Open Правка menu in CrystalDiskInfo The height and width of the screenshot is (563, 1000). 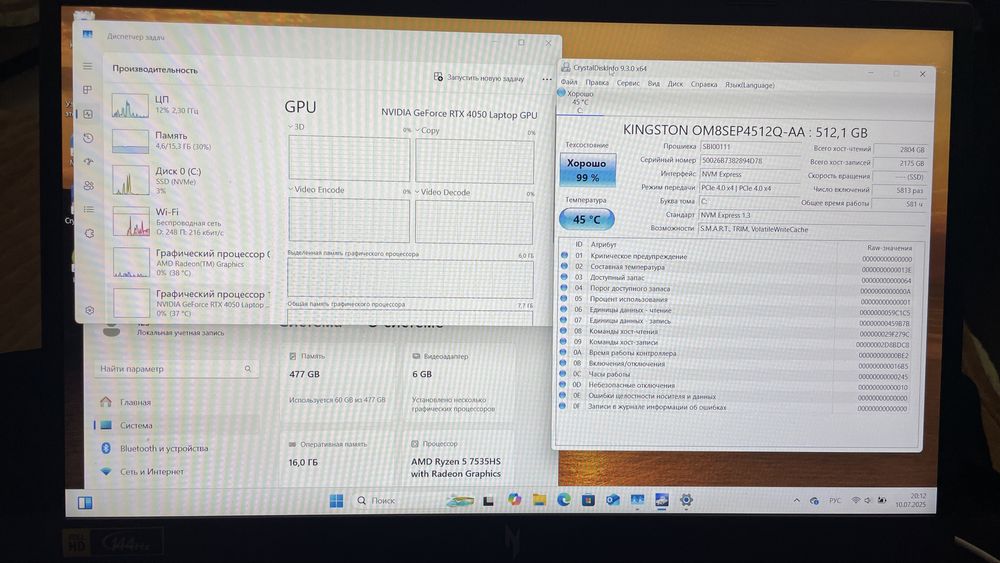coord(597,82)
